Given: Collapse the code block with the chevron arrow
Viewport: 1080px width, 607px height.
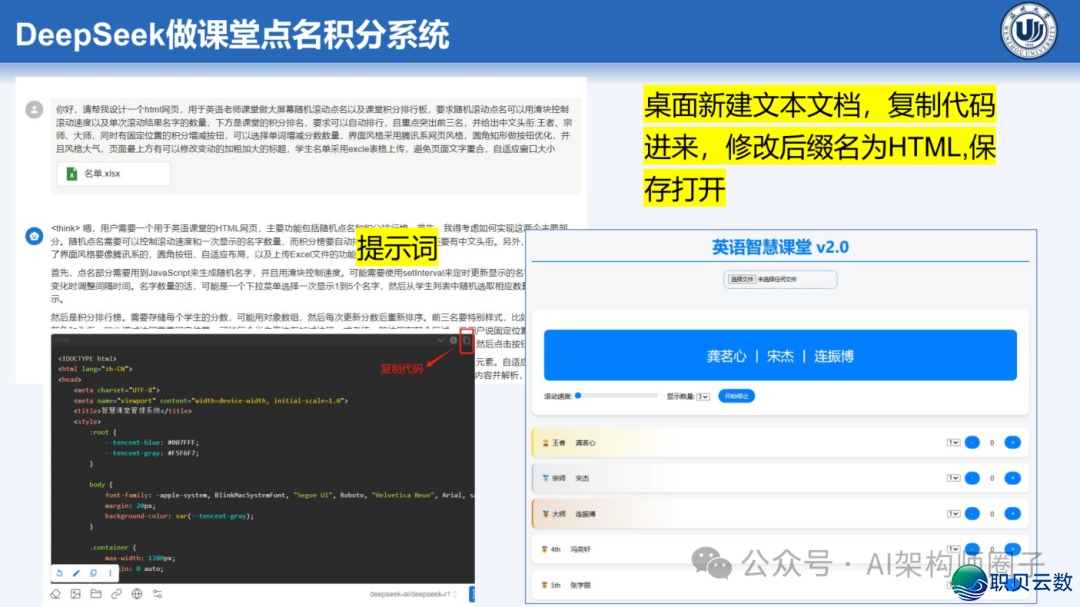Looking at the screenshot, I should click(439, 339).
